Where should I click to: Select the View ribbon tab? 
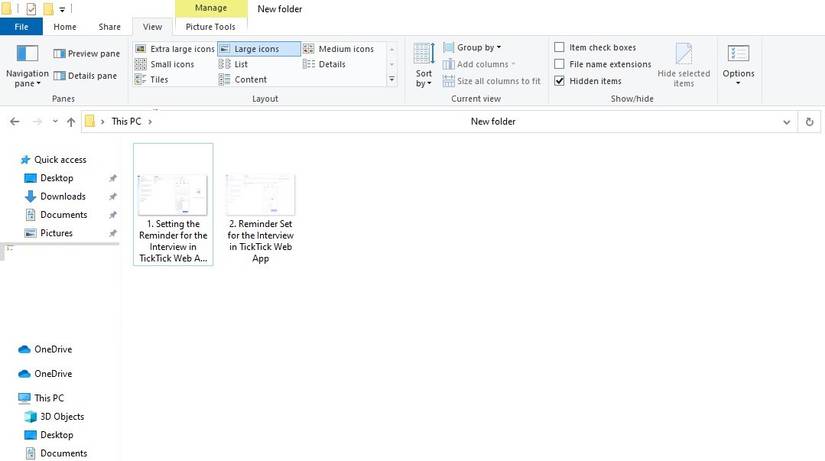coord(152,27)
